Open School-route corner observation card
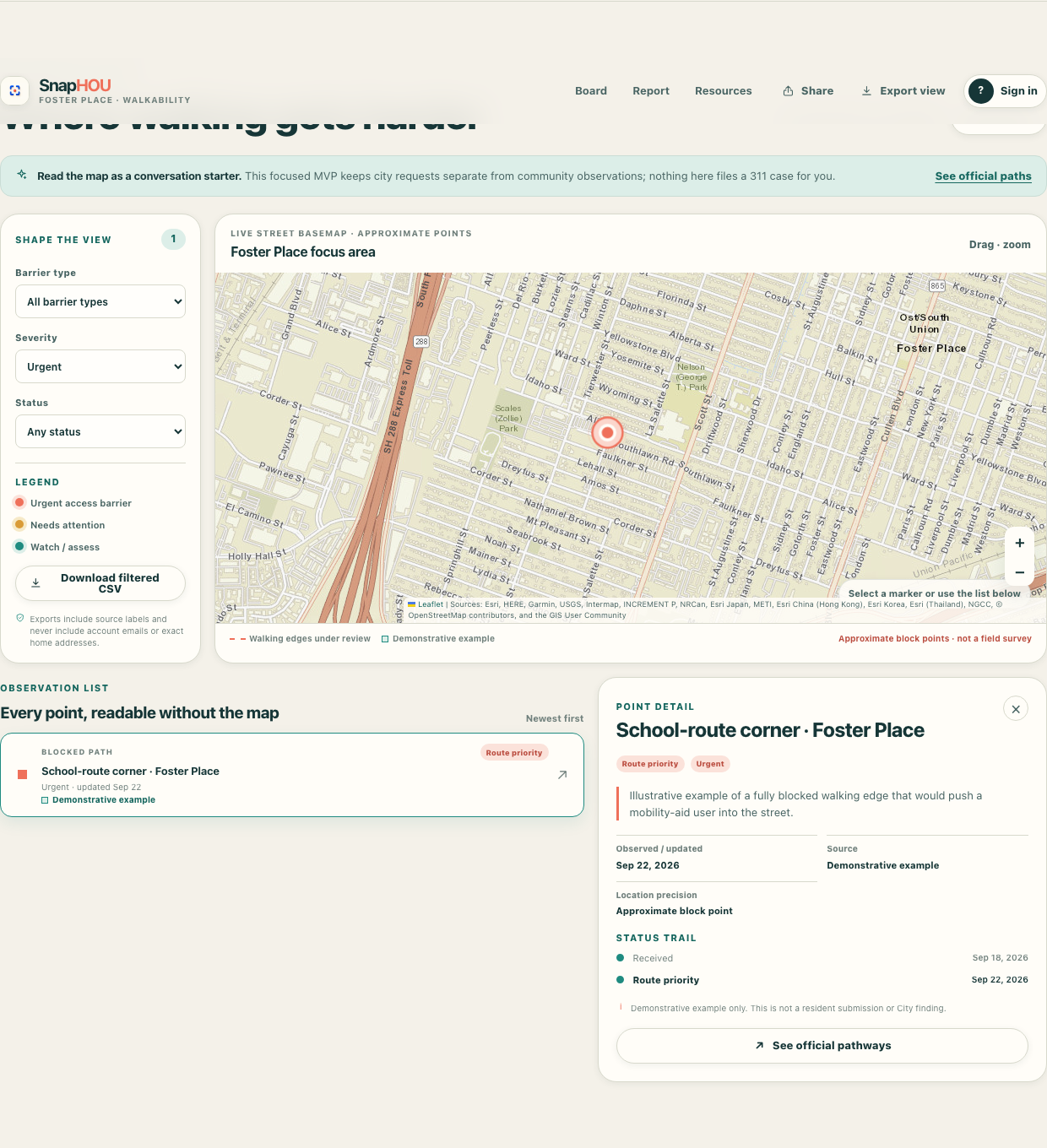 click(x=292, y=775)
